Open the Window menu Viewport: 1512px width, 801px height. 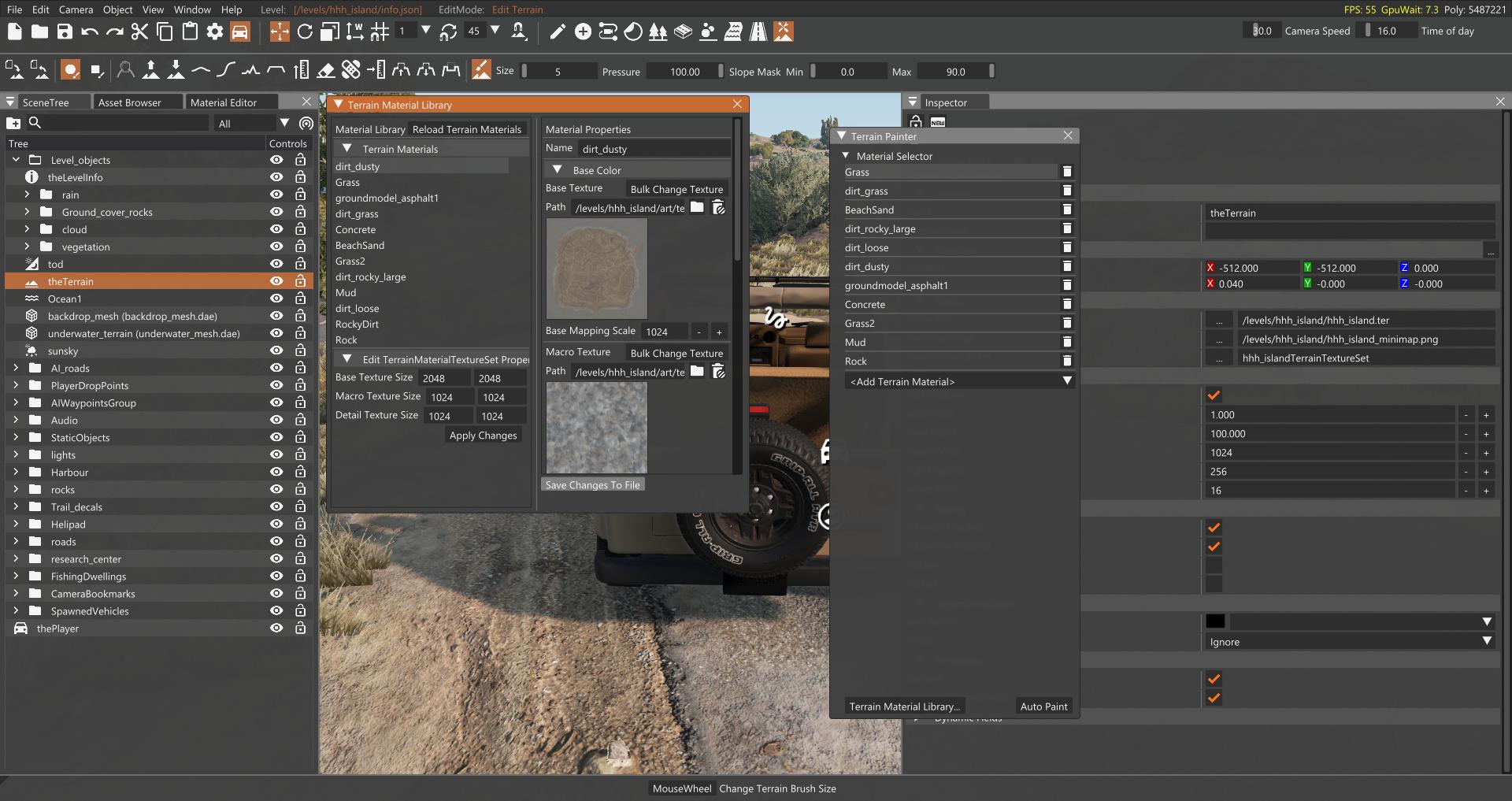point(192,9)
